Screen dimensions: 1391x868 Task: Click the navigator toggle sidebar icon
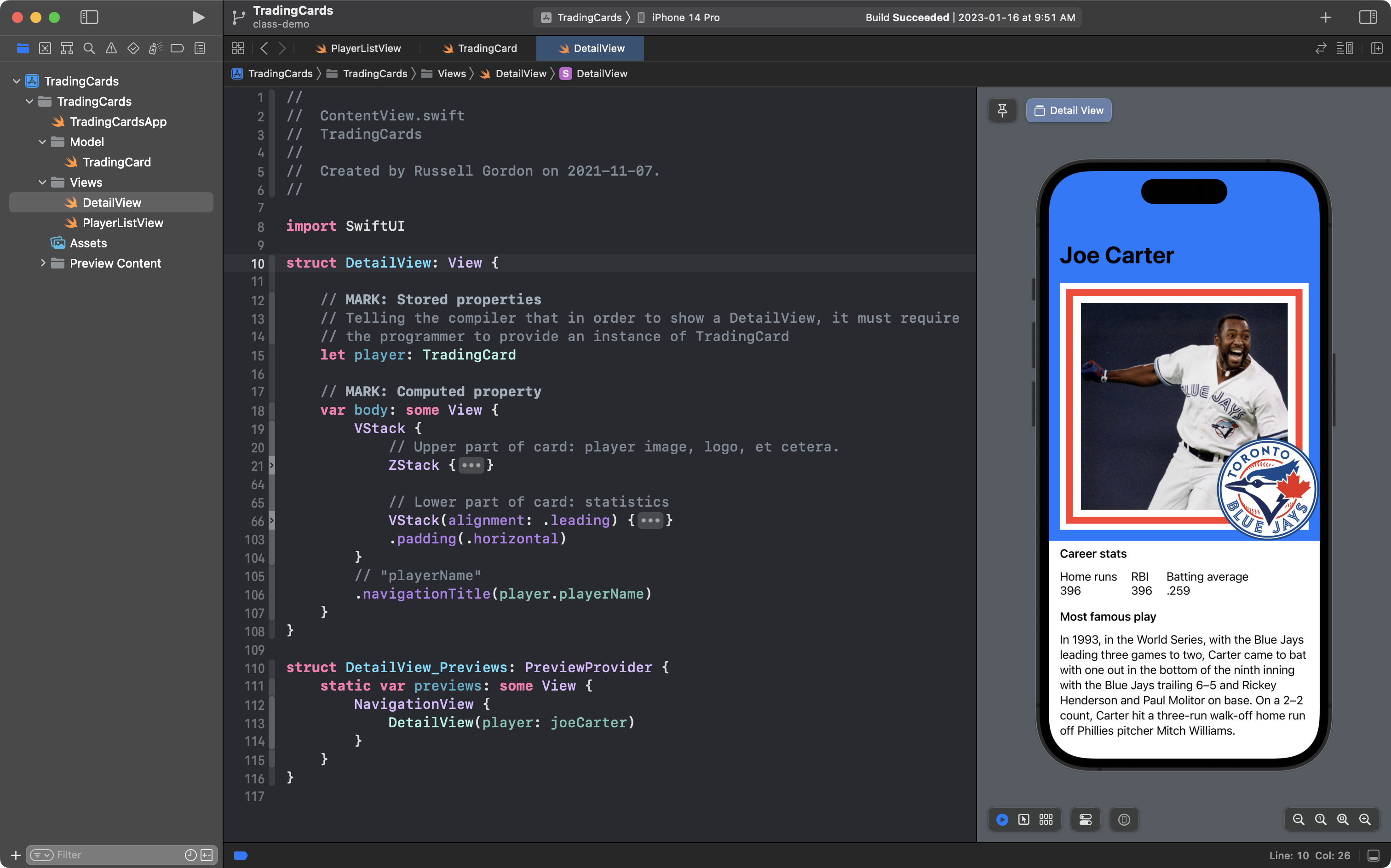coord(89,17)
